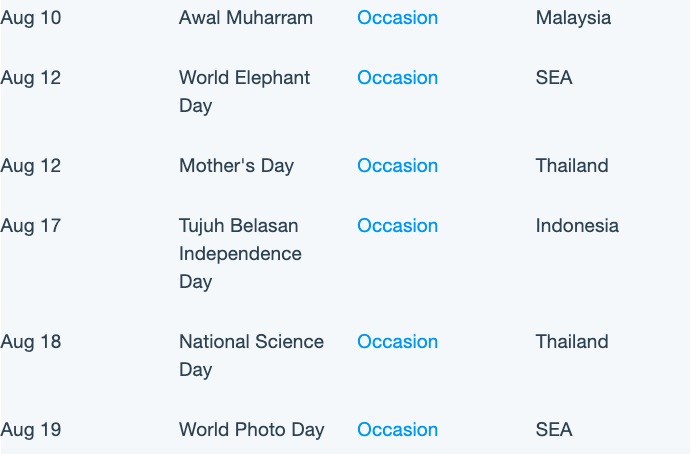This screenshot has height=454, width=692.
Task: Open the Occasion link for National Science Day
Action: (397, 342)
